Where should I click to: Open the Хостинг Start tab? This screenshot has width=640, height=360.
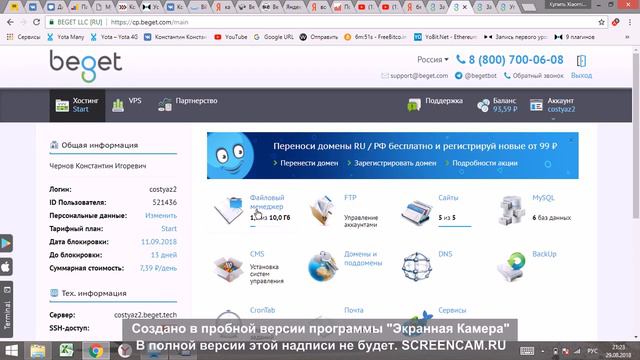pyautogui.click(x=77, y=105)
